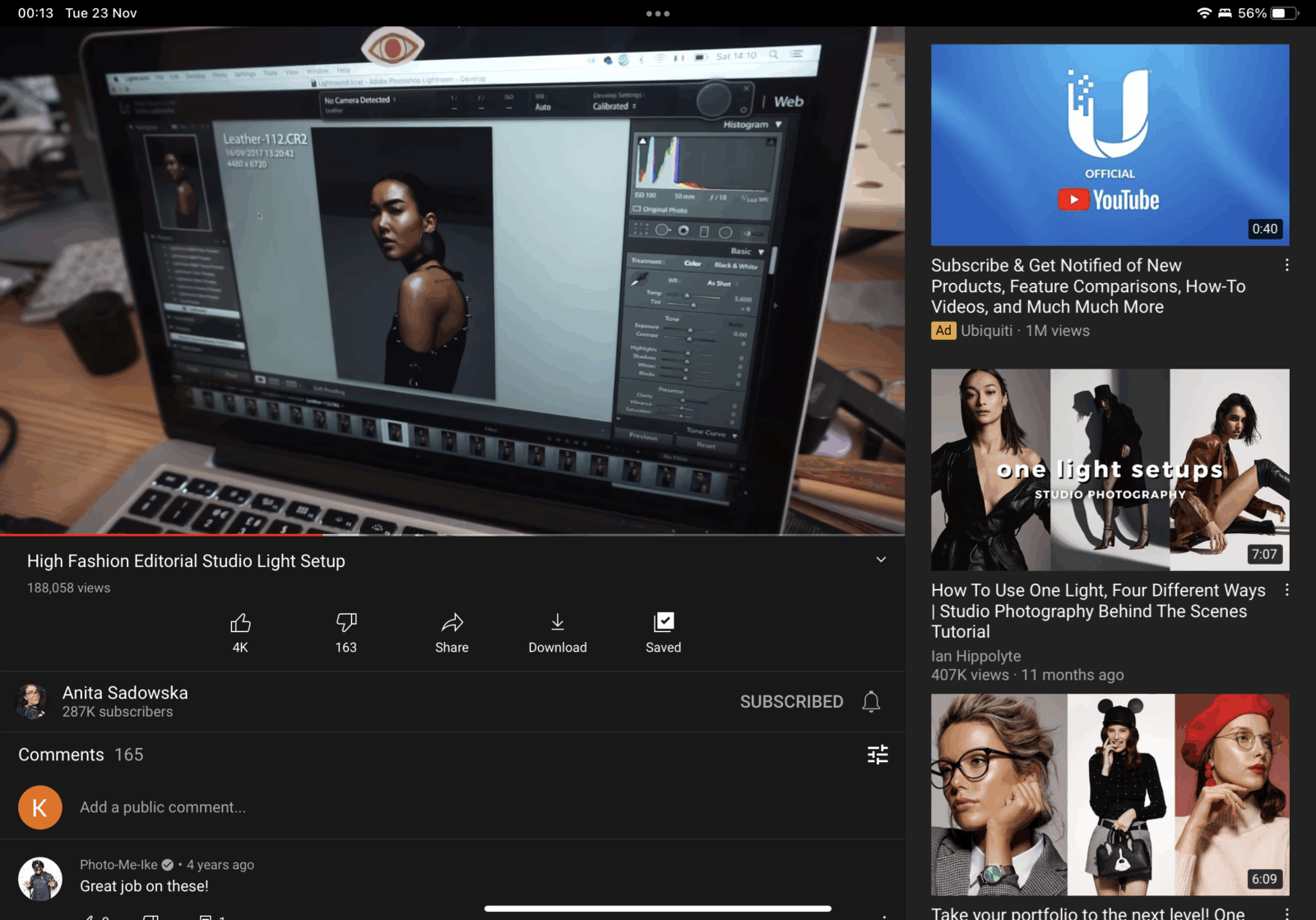Open Photo-Me-Ike commenter profile picture

pyautogui.click(x=40, y=878)
